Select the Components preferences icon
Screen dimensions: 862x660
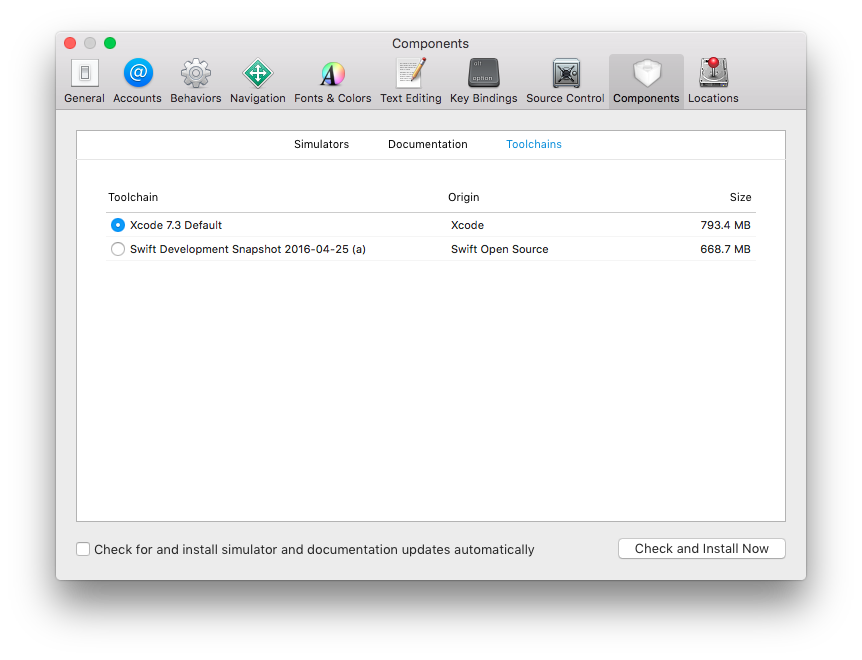point(646,80)
